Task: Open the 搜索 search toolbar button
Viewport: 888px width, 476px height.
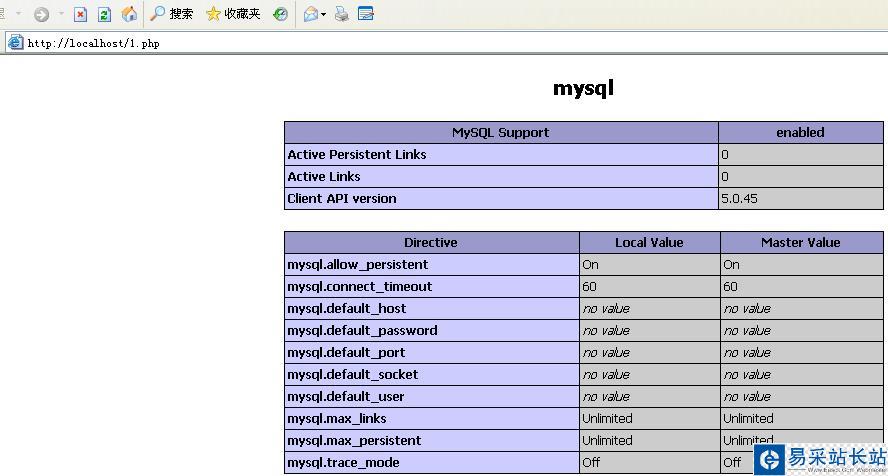Action: pyautogui.click(x=171, y=14)
